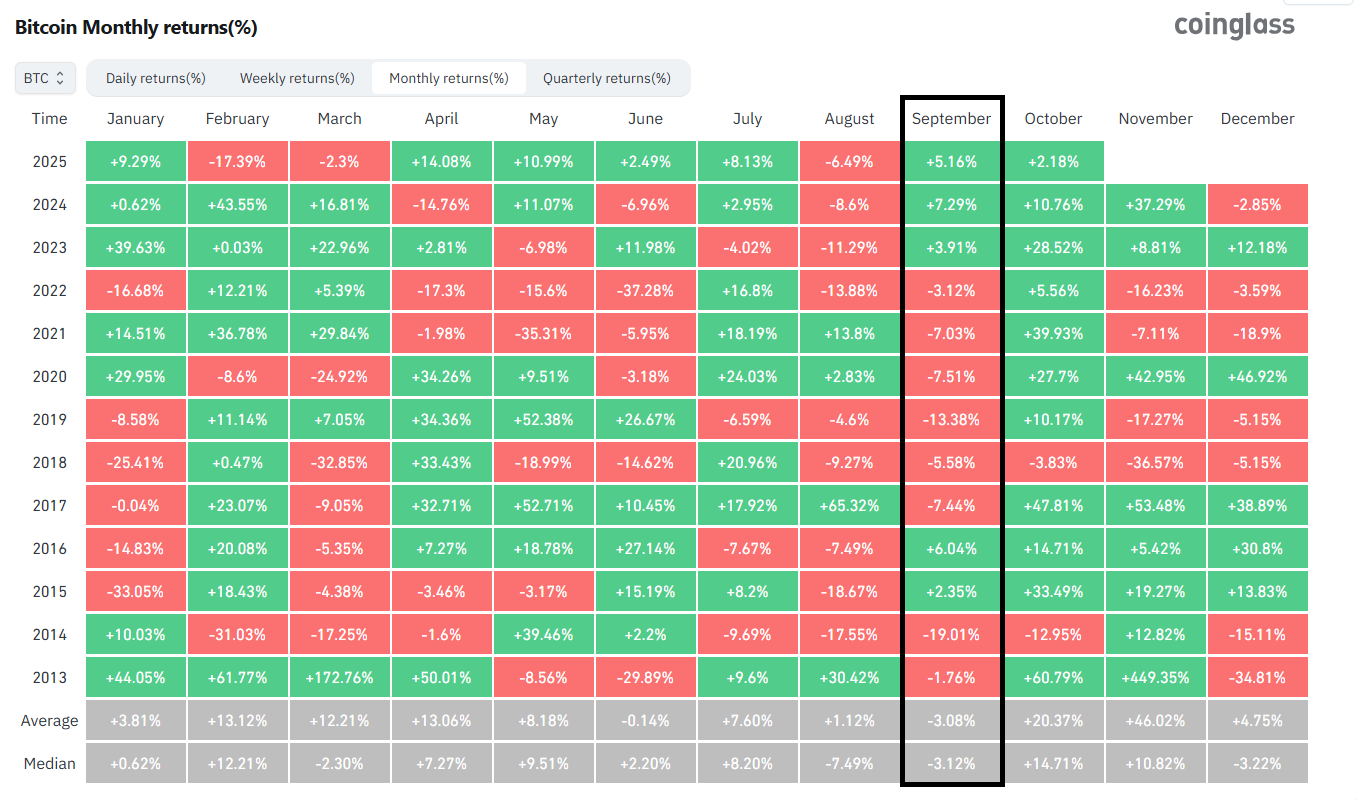Click the Time column header
The height and width of the screenshot is (800, 1357).
pyautogui.click(x=49, y=118)
